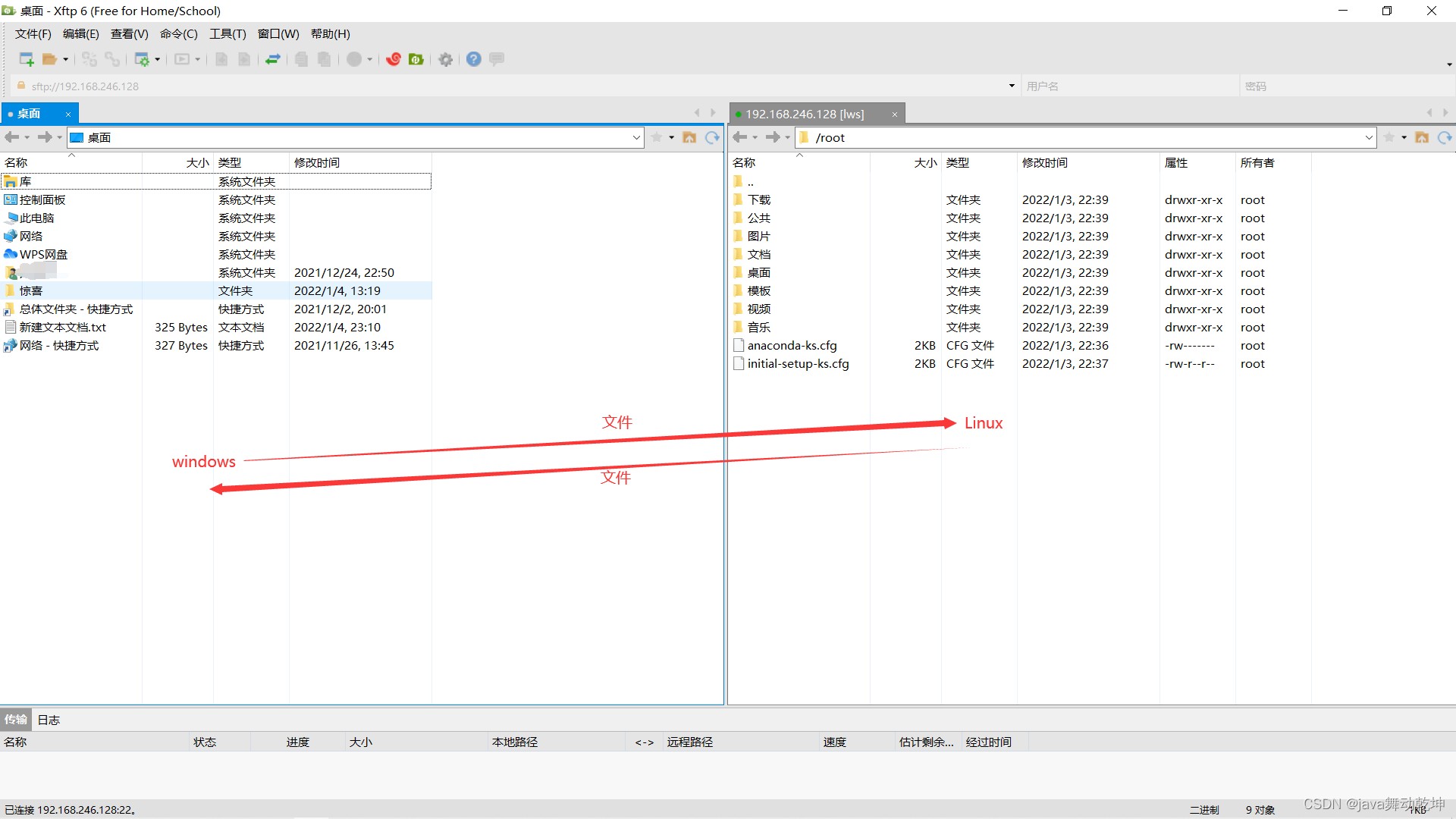Viewport: 1456px width, 819px height.
Task: Expand the new terminal dropdown arrow
Action: (198, 59)
